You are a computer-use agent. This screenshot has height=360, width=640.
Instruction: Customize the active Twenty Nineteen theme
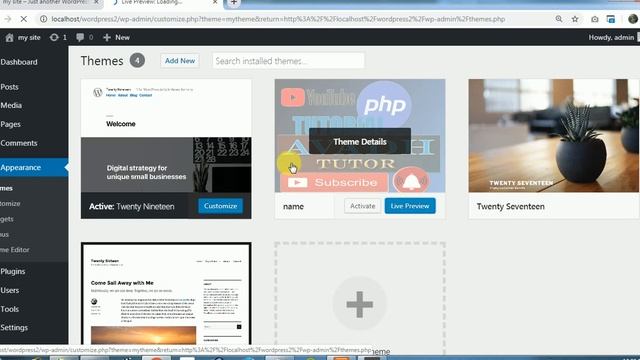point(220,206)
